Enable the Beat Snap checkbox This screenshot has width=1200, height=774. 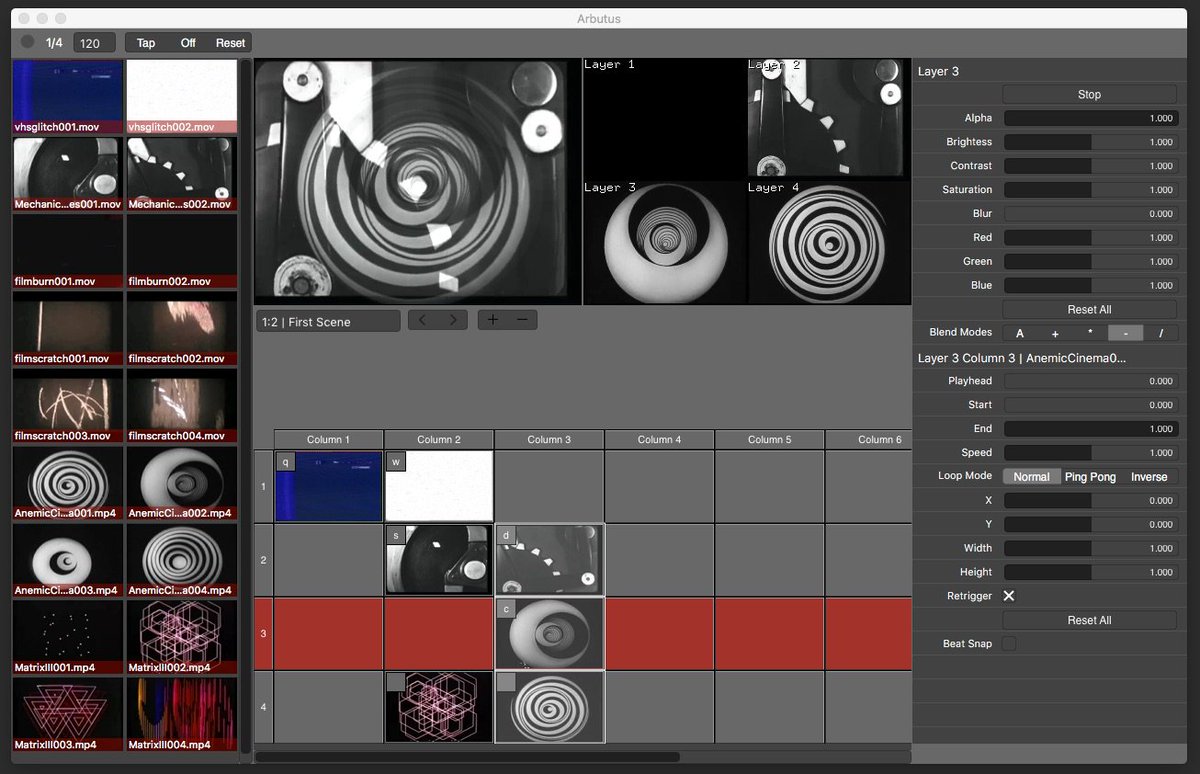[1009, 644]
